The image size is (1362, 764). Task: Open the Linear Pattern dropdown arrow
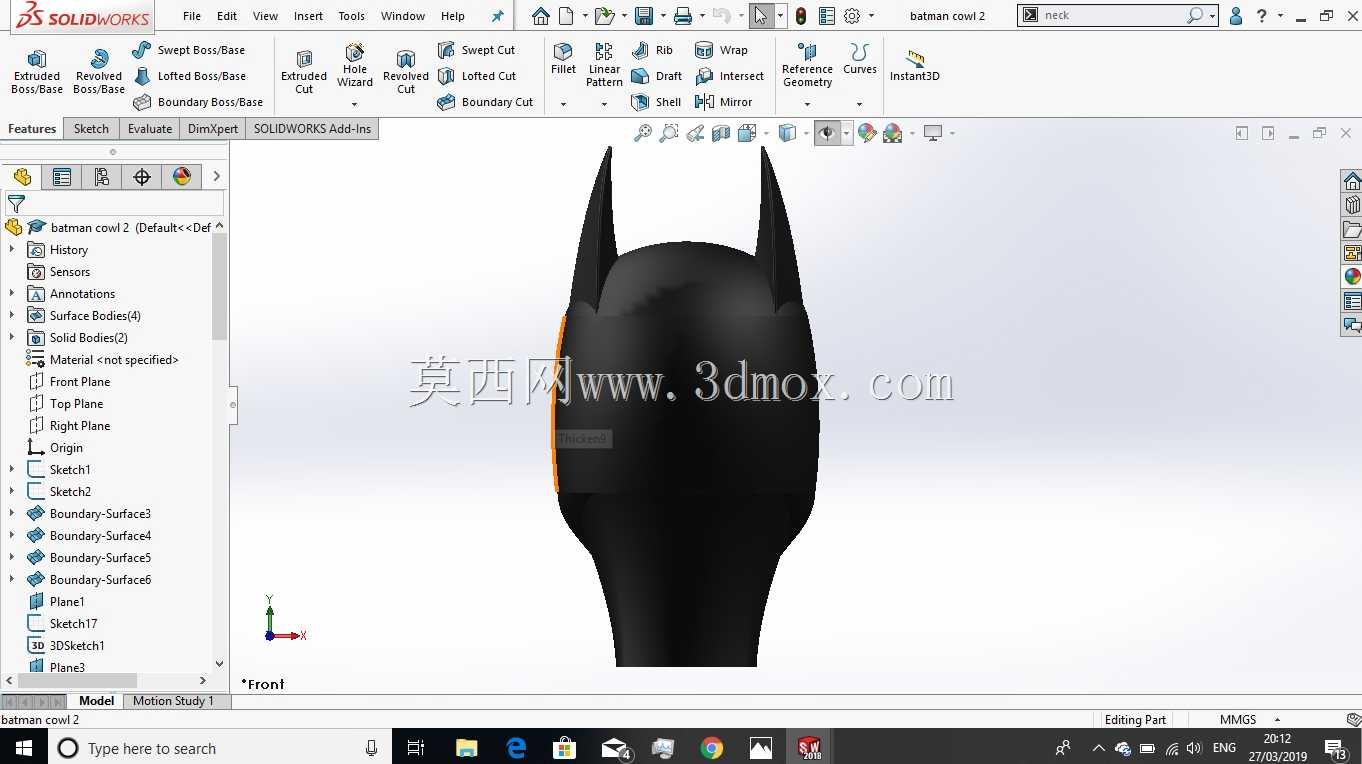(604, 104)
